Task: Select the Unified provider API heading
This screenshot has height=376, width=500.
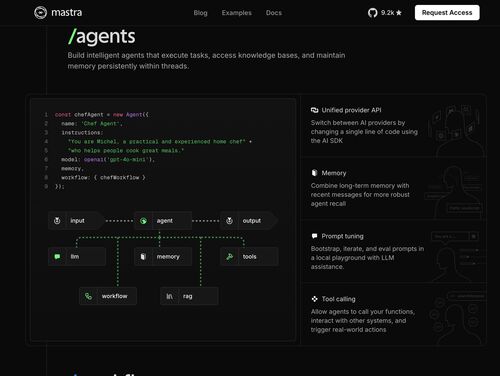Action: click(351, 110)
